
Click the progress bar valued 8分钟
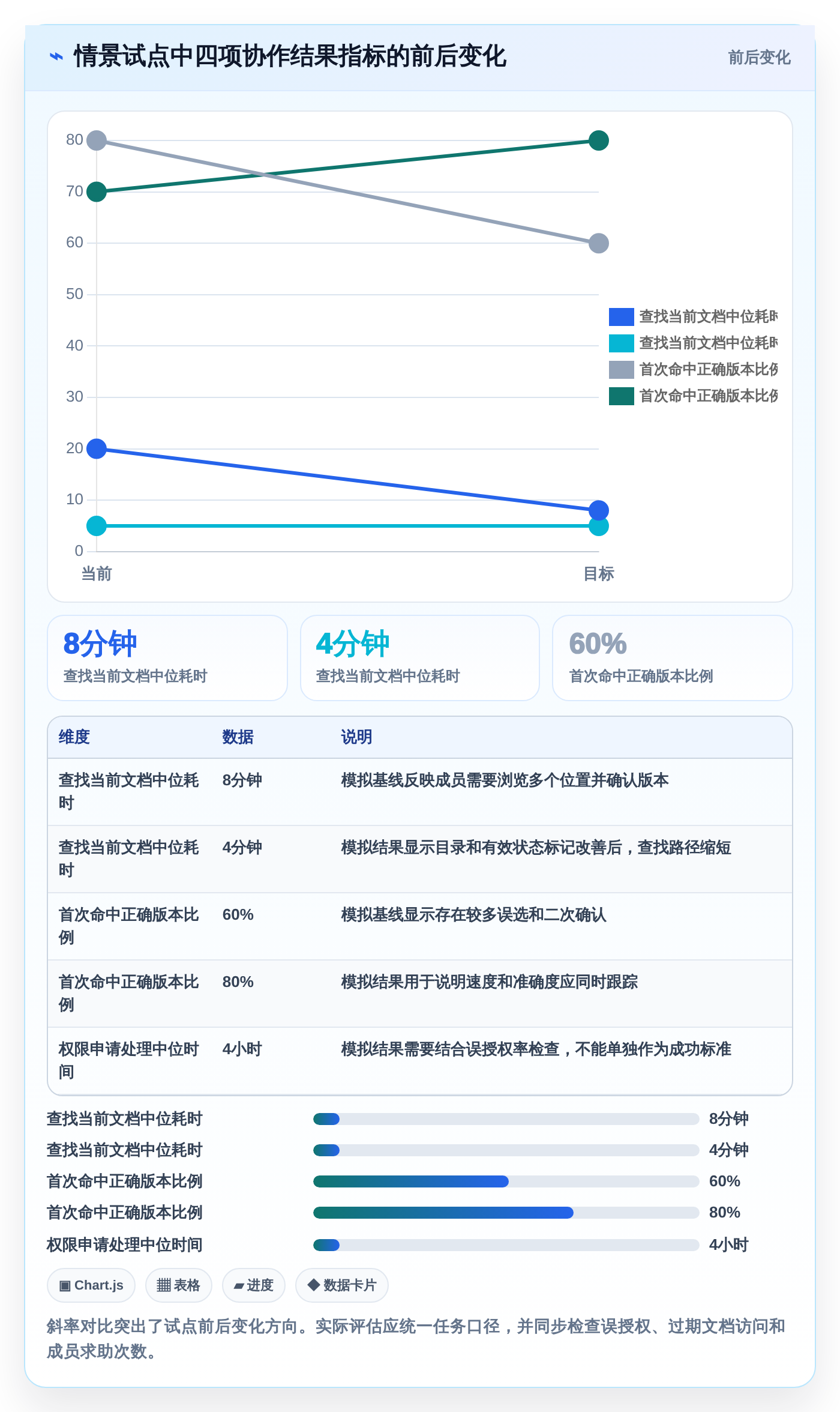pyautogui.click(x=506, y=1119)
